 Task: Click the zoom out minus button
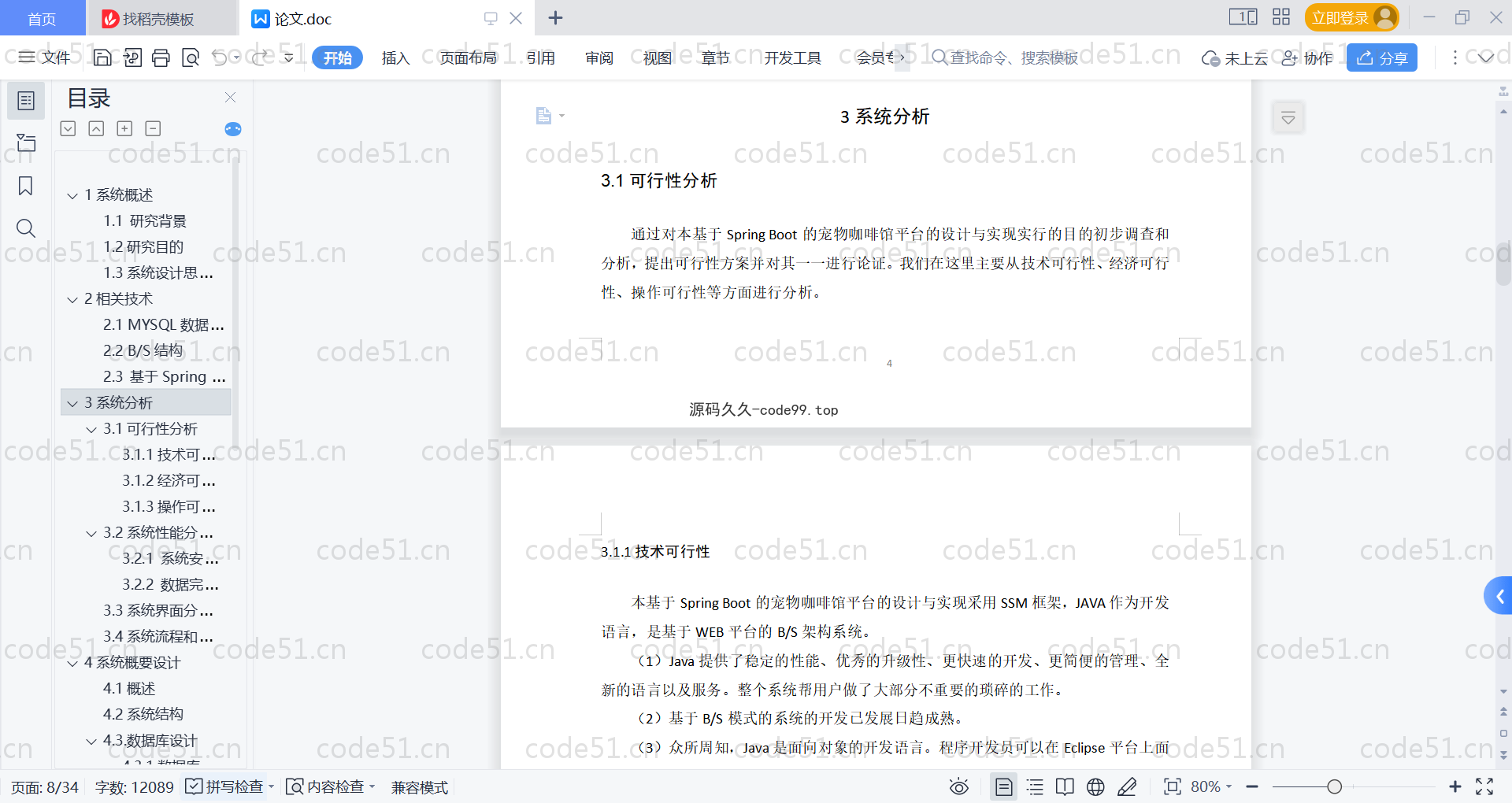click(x=1252, y=786)
